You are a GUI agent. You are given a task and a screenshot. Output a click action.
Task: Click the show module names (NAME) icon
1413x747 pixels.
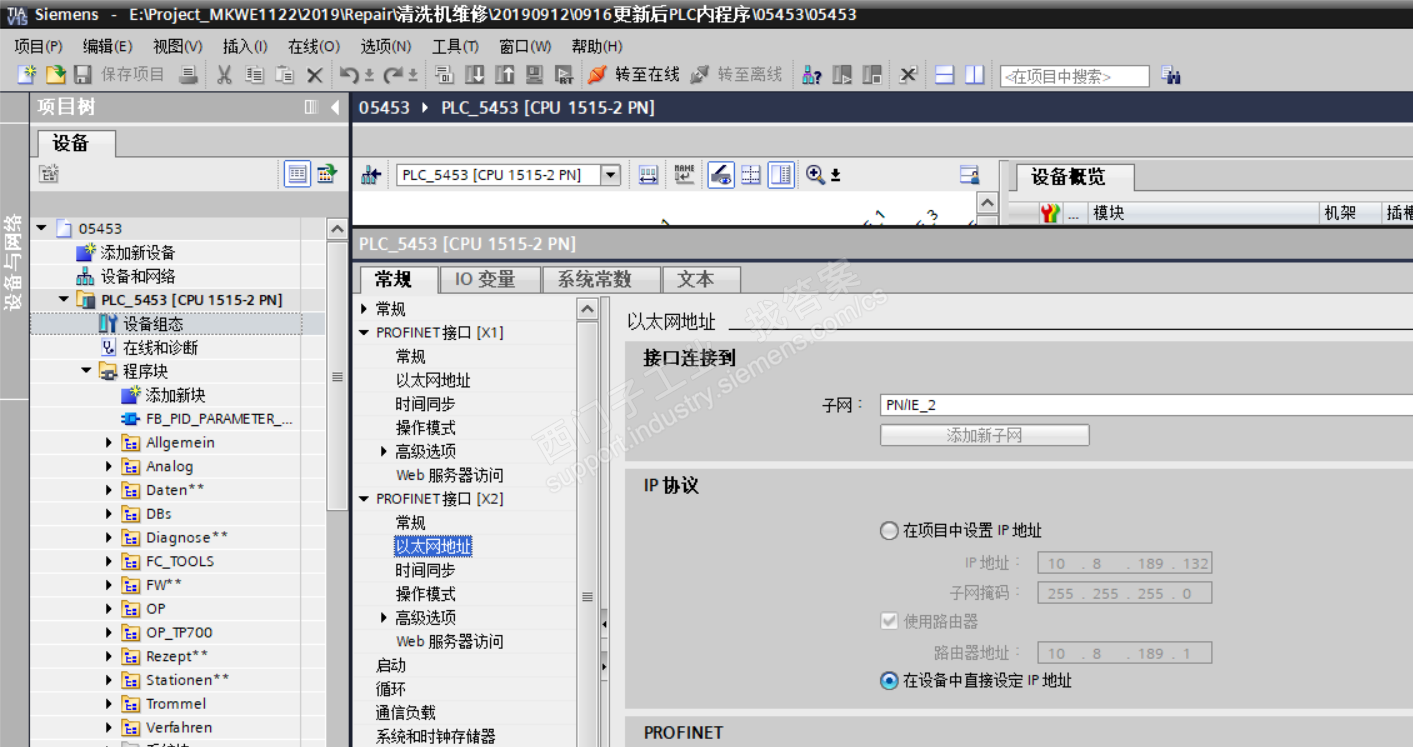(684, 175)
